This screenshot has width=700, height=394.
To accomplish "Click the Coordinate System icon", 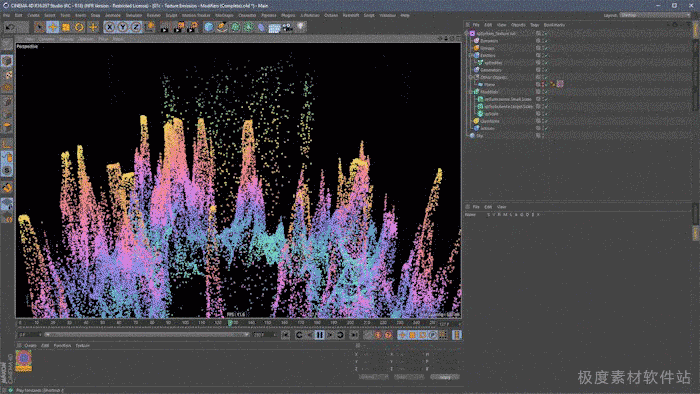I will pyautogui.click(x=150, y=27).
